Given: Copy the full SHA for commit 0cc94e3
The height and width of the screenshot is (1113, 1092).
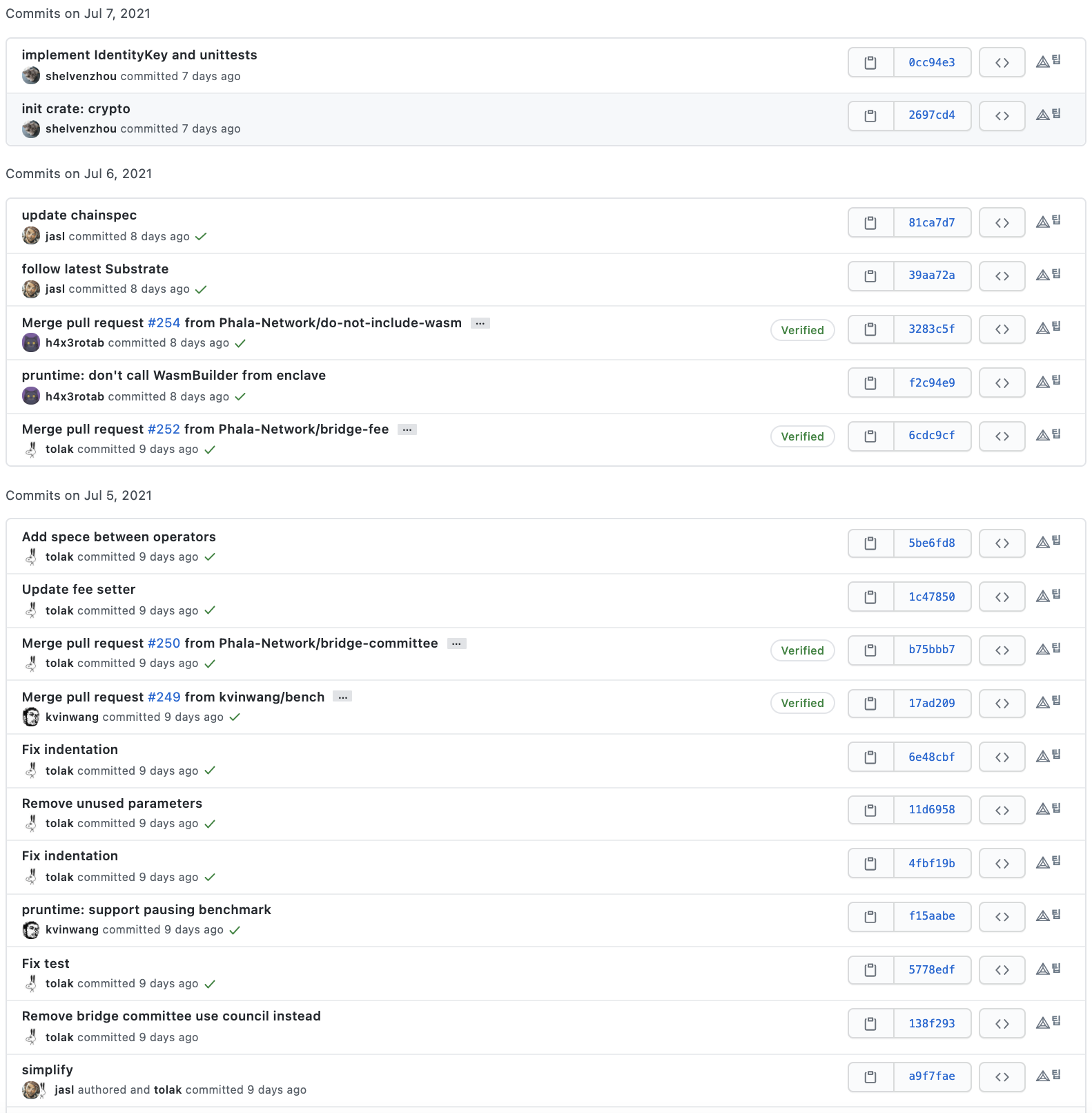Looking at the screenshot, I should coord(870,63).
